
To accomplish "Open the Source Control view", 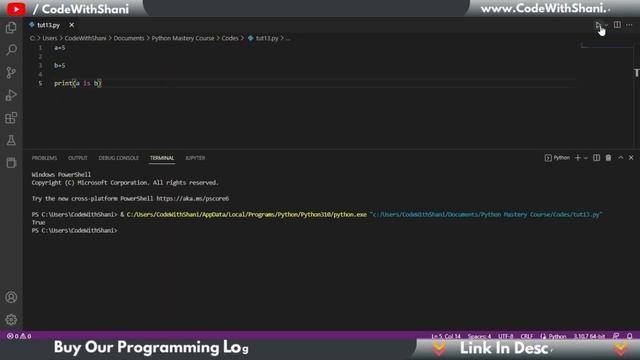I will tap(11, 73).
